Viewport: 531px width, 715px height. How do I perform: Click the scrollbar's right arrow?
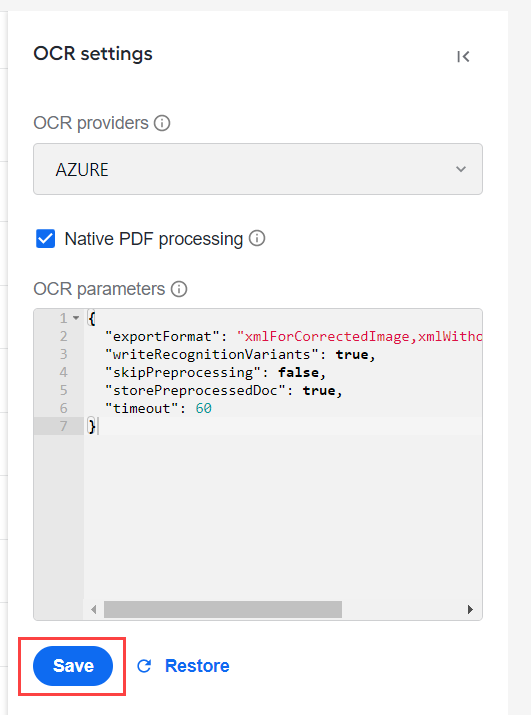coord(470,610)
